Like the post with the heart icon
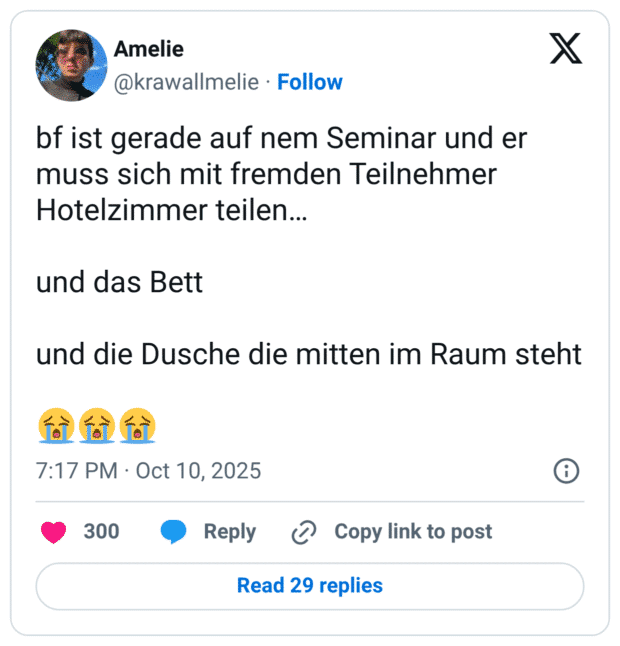Image resolution: width=620 pixels, height=646 pixels. tap(53, 532)
